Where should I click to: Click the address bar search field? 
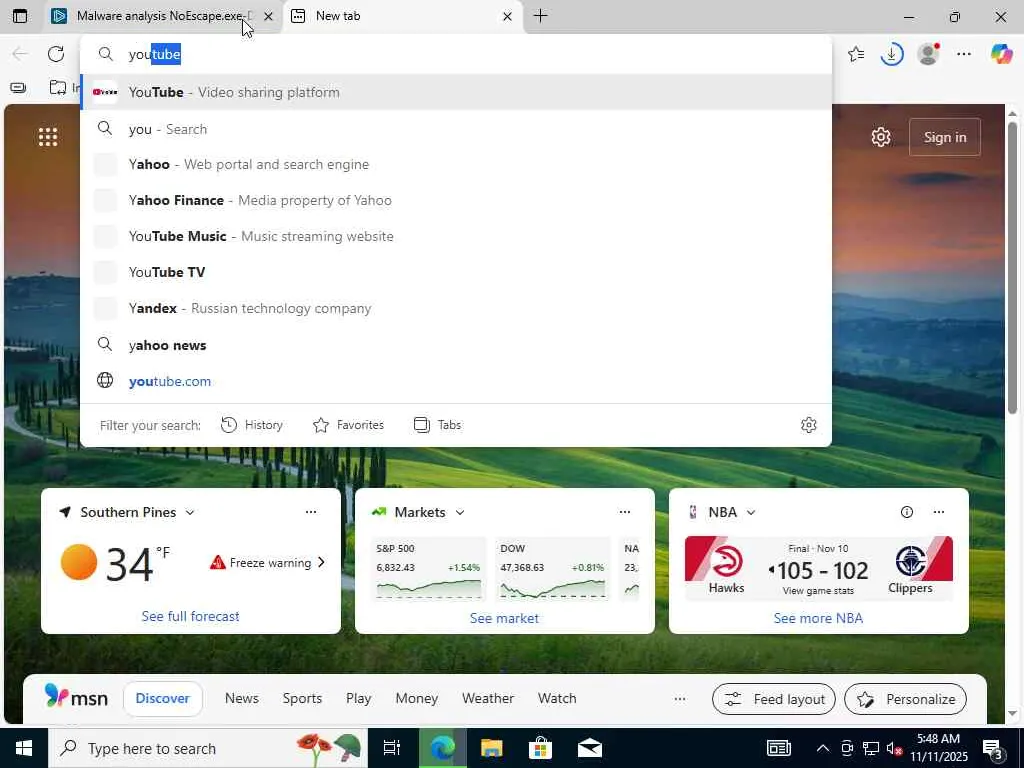click(456, 54)
